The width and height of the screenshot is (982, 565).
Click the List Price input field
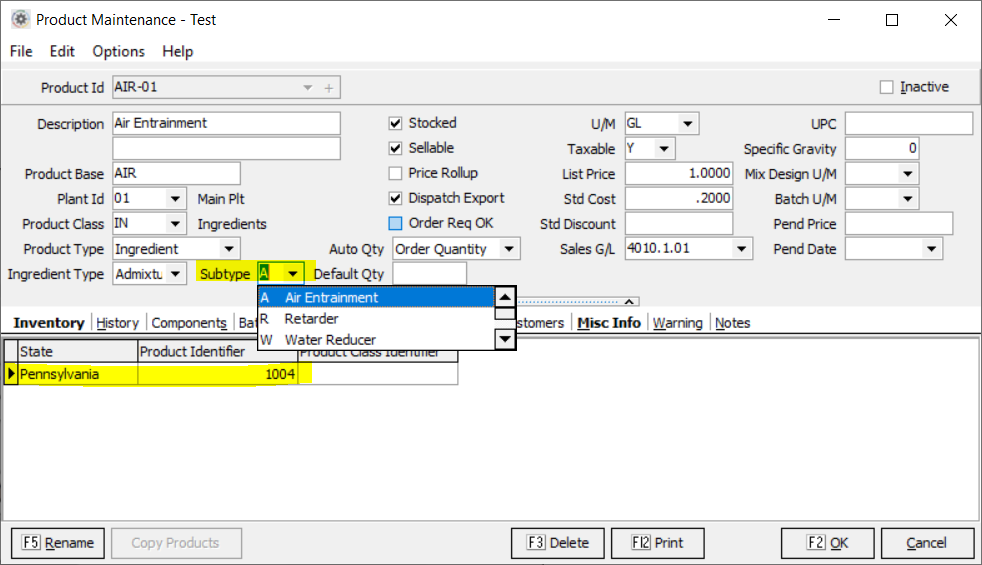point(678,174)
